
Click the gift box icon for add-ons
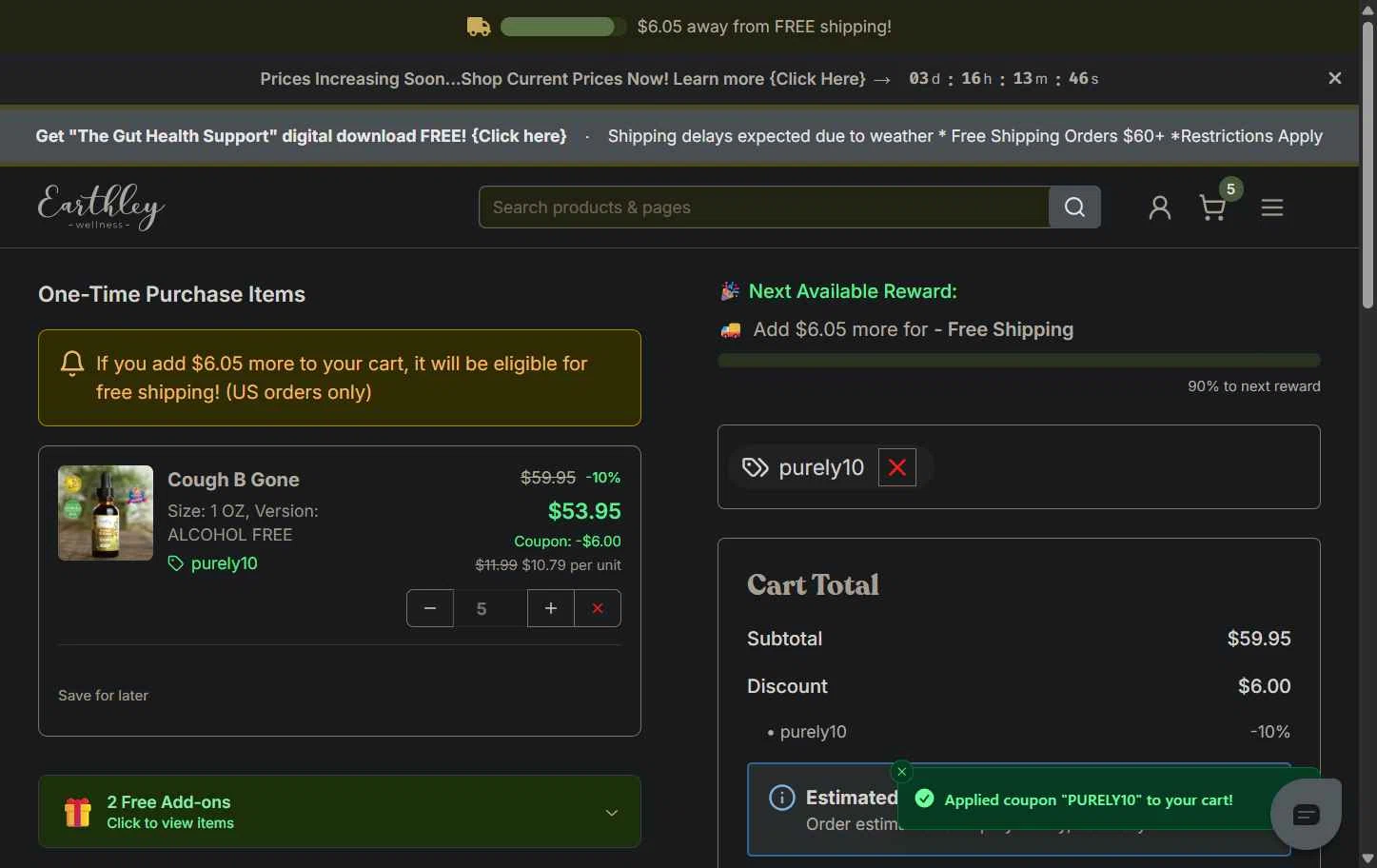(78, 812)
